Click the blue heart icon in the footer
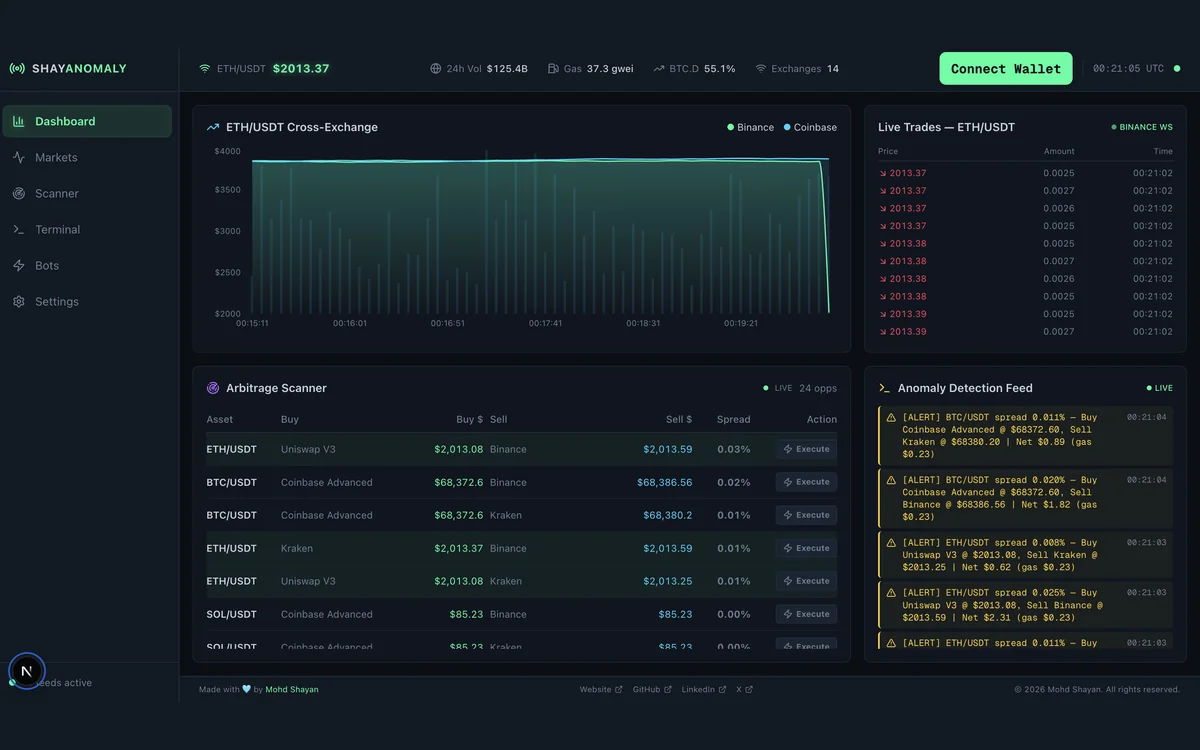 coord(246,689)
